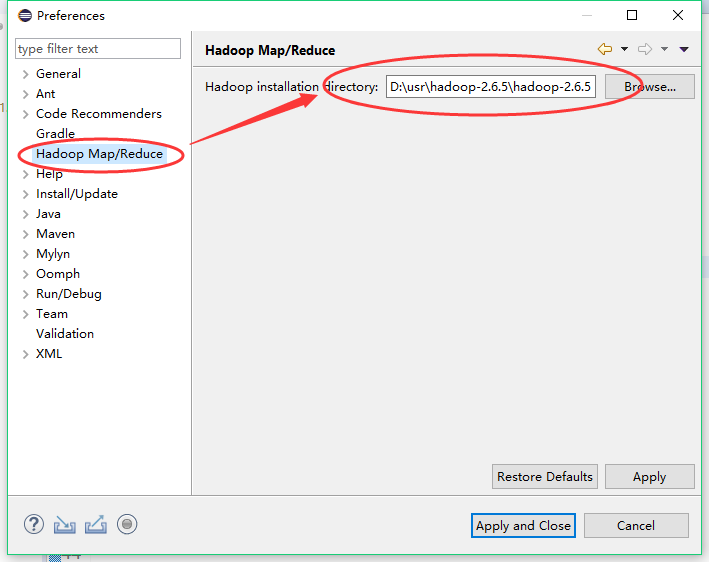Maximize the Preferences window

(632, 15)
